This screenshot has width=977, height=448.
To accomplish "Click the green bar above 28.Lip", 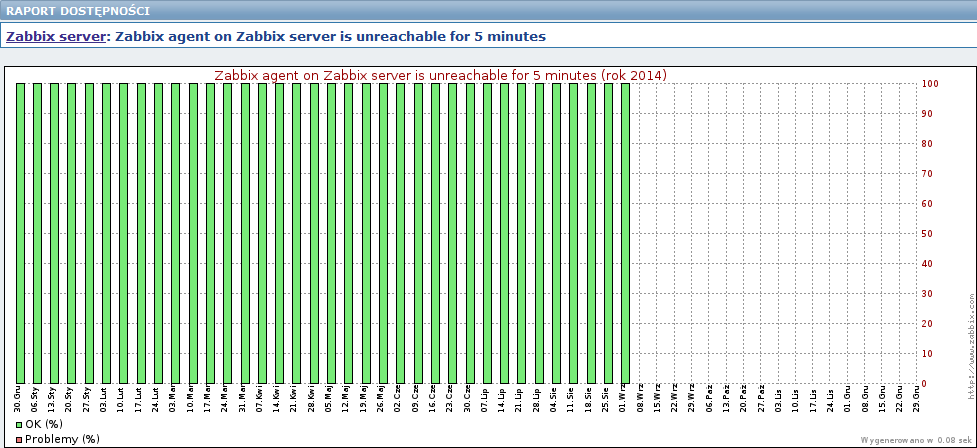I will click(x=539, y=233).
